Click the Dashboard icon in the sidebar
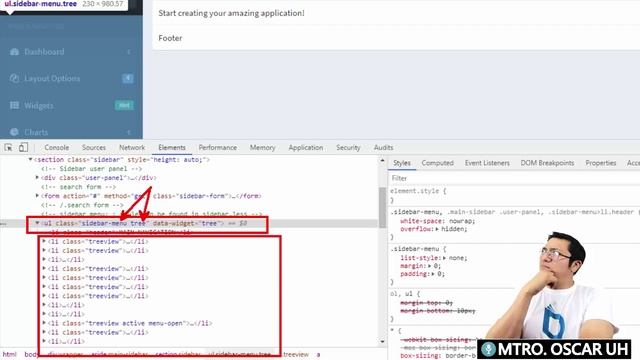The image size is (640, 360). tap(14, 52)
